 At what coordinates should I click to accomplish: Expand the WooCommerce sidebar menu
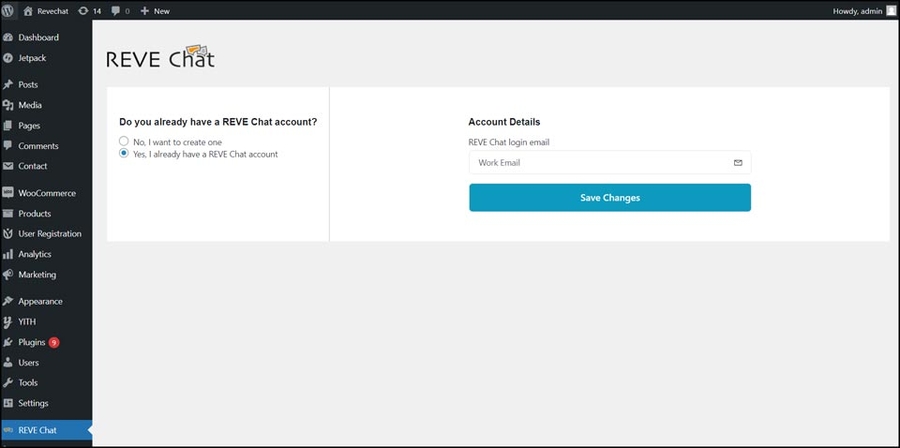(x=46, y=193)
